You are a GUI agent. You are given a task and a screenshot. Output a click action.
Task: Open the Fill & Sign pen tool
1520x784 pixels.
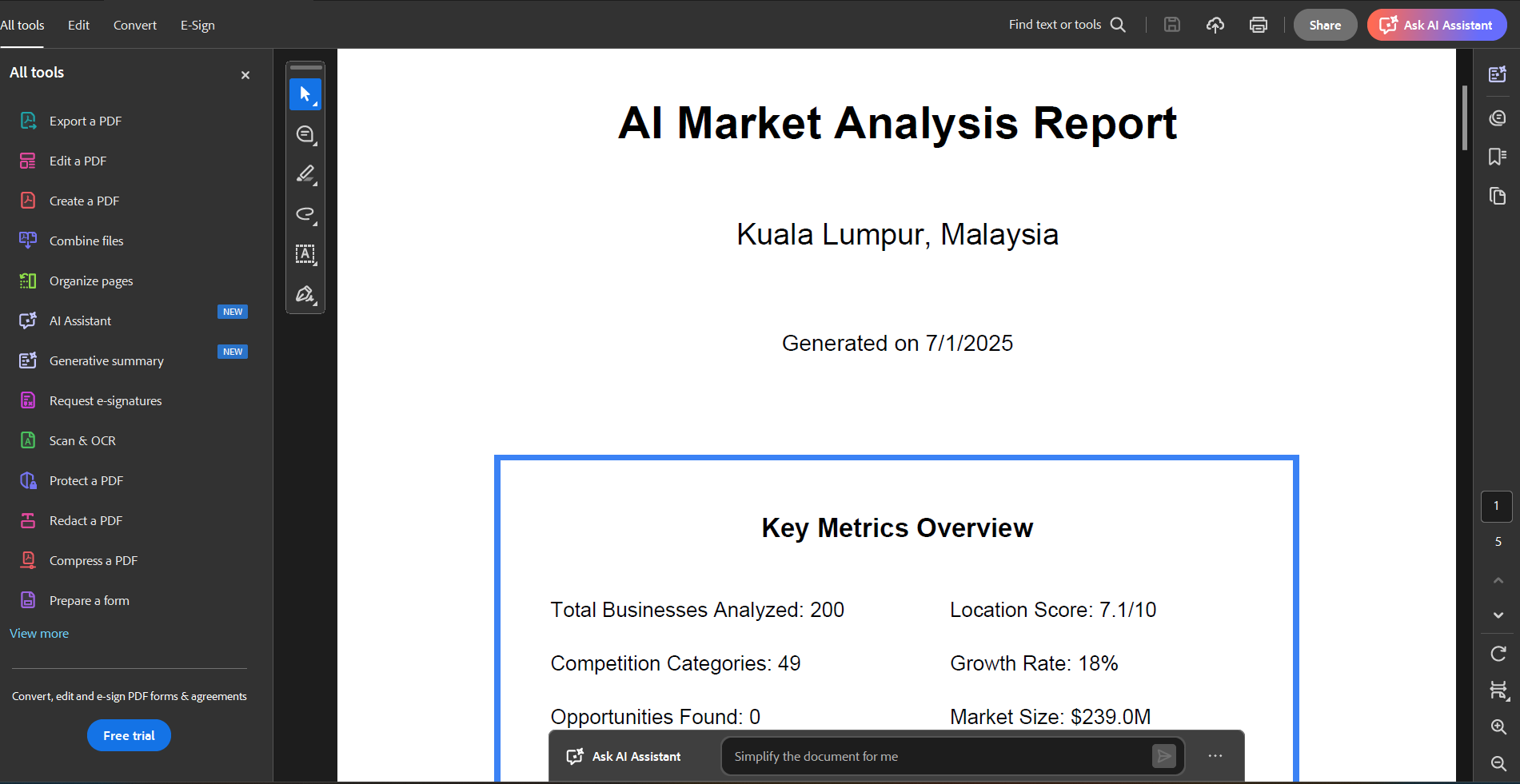(x=305, y=294)
